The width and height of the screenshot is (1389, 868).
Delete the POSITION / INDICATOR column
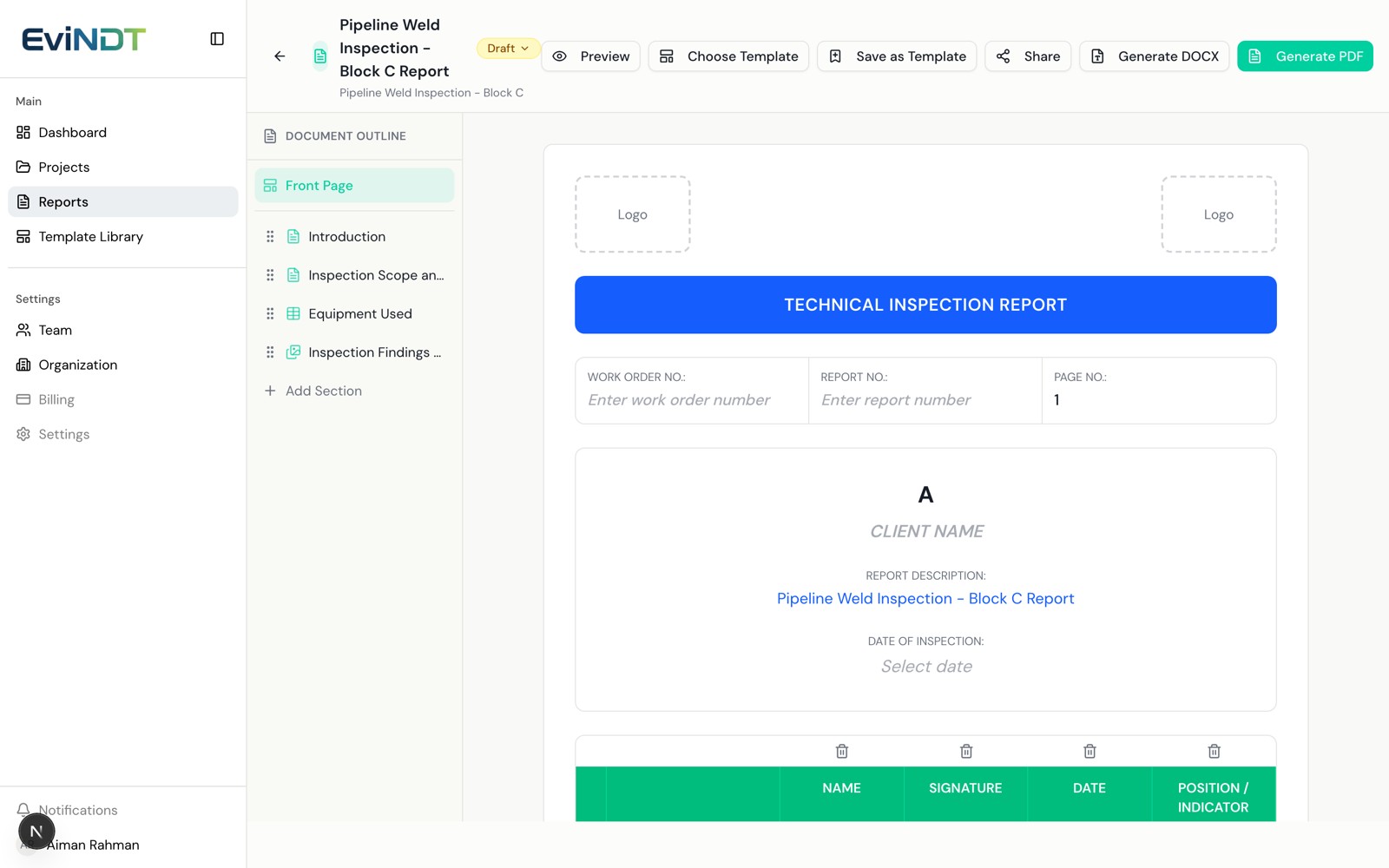tap(1215, 751)
